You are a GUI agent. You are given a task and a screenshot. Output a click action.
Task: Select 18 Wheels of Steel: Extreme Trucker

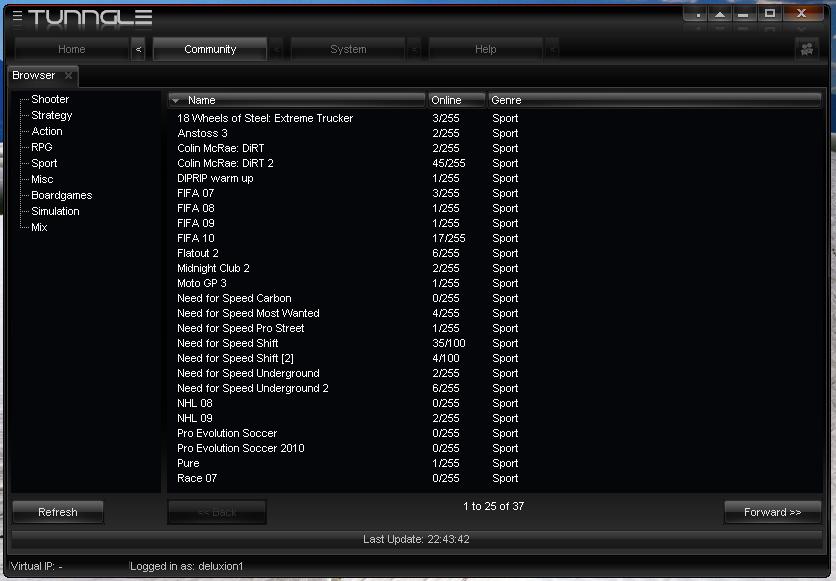(495, 118)
